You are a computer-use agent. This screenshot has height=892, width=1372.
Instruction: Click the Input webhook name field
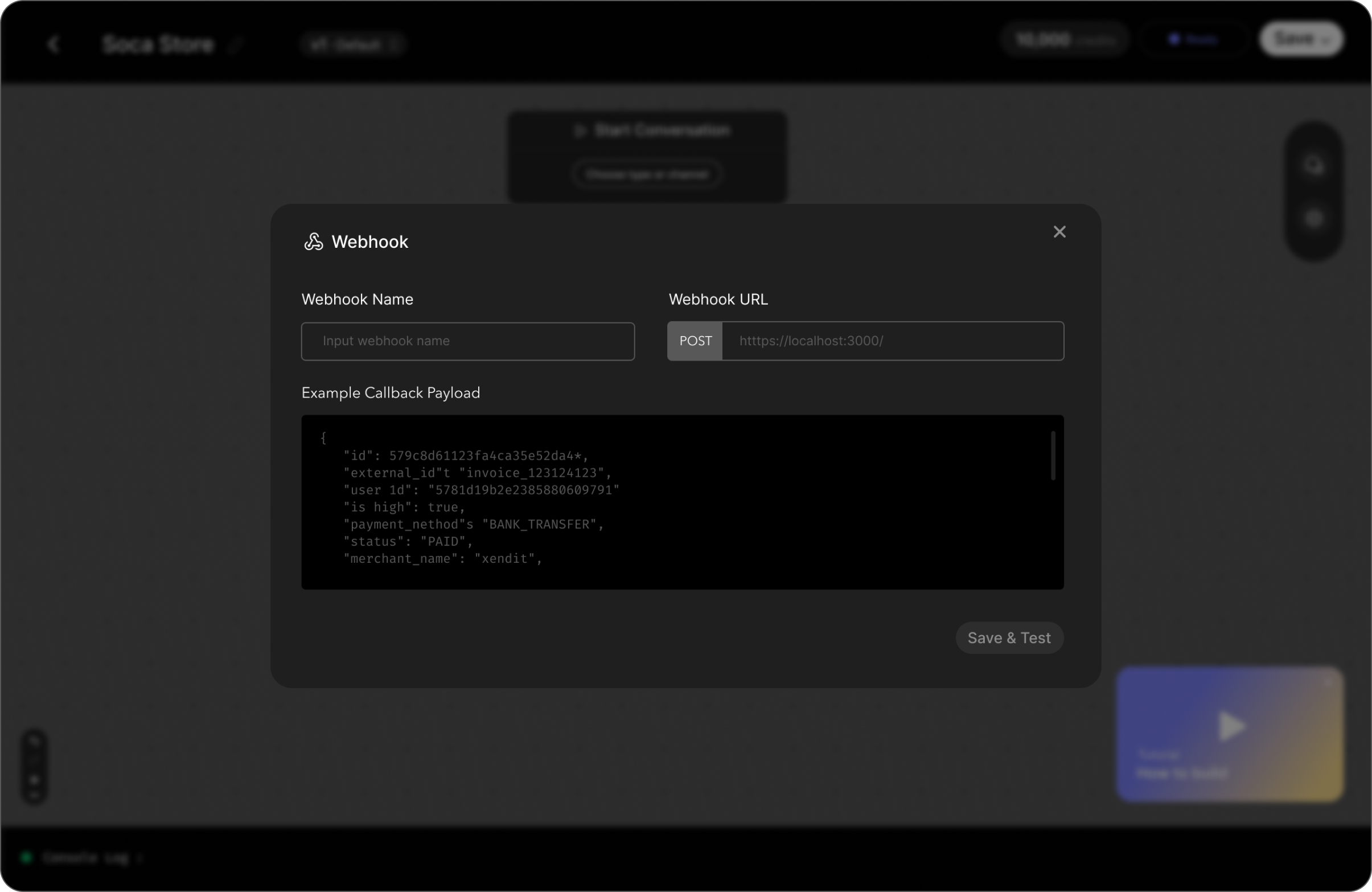coord(467,341)
